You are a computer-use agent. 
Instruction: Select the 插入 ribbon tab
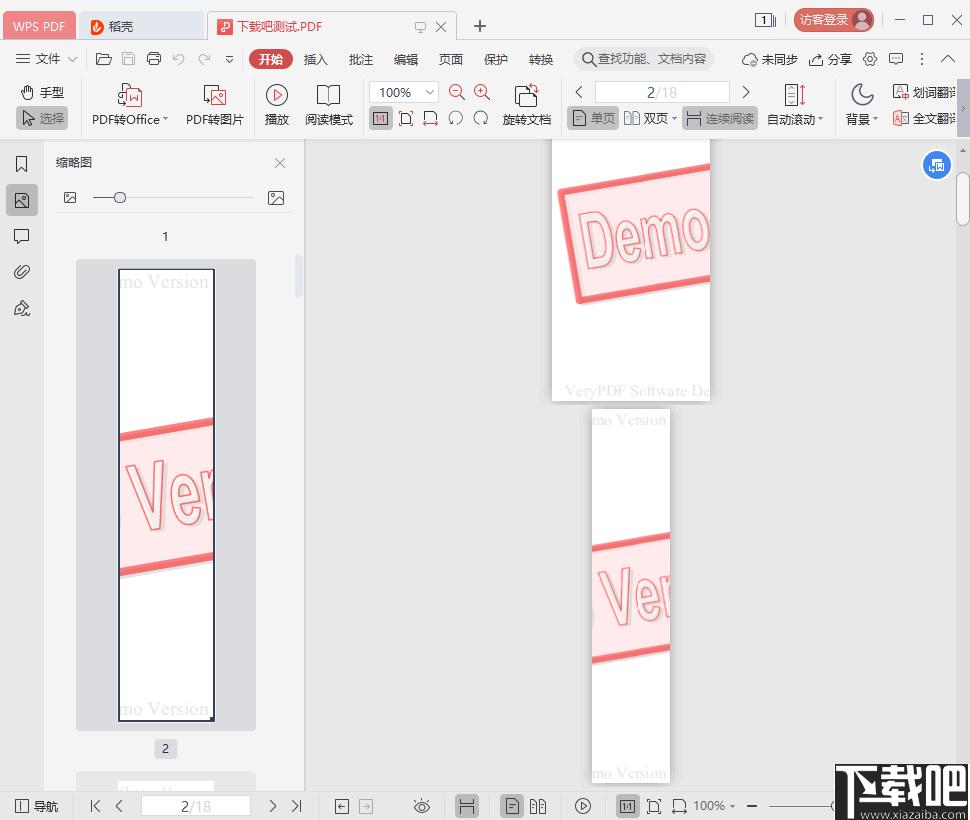[315, 59]
